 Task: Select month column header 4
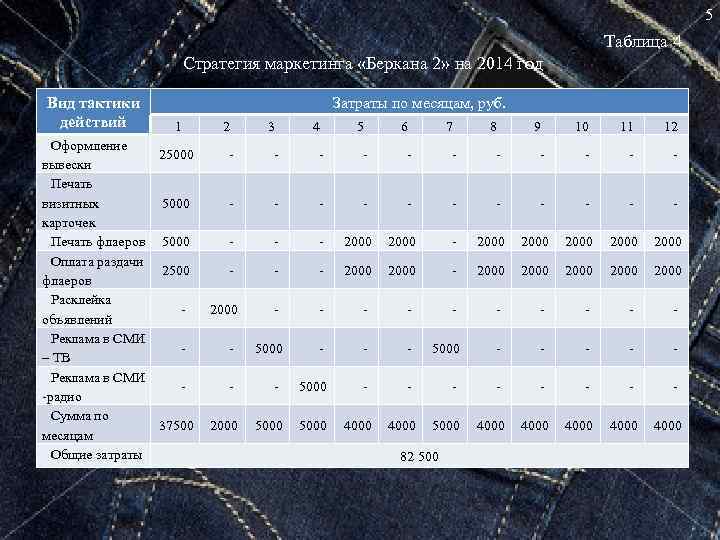316,126
